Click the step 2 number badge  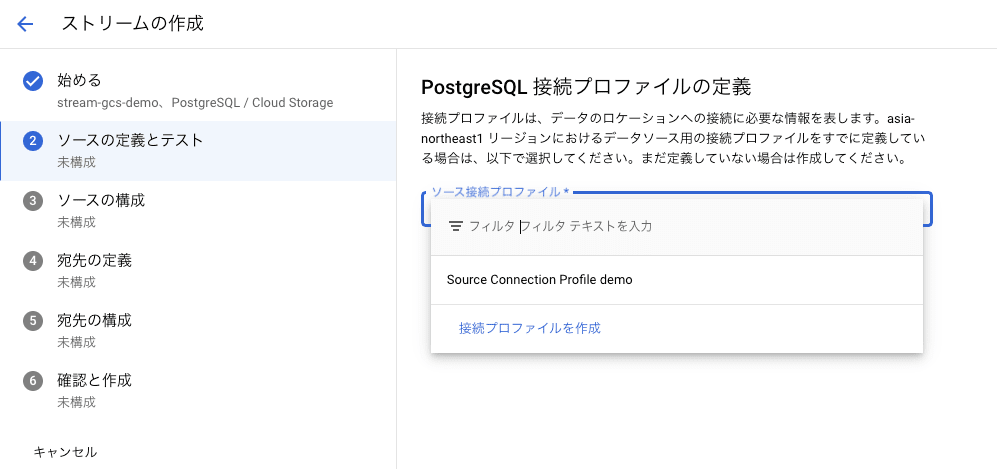(x=33, y=141)
